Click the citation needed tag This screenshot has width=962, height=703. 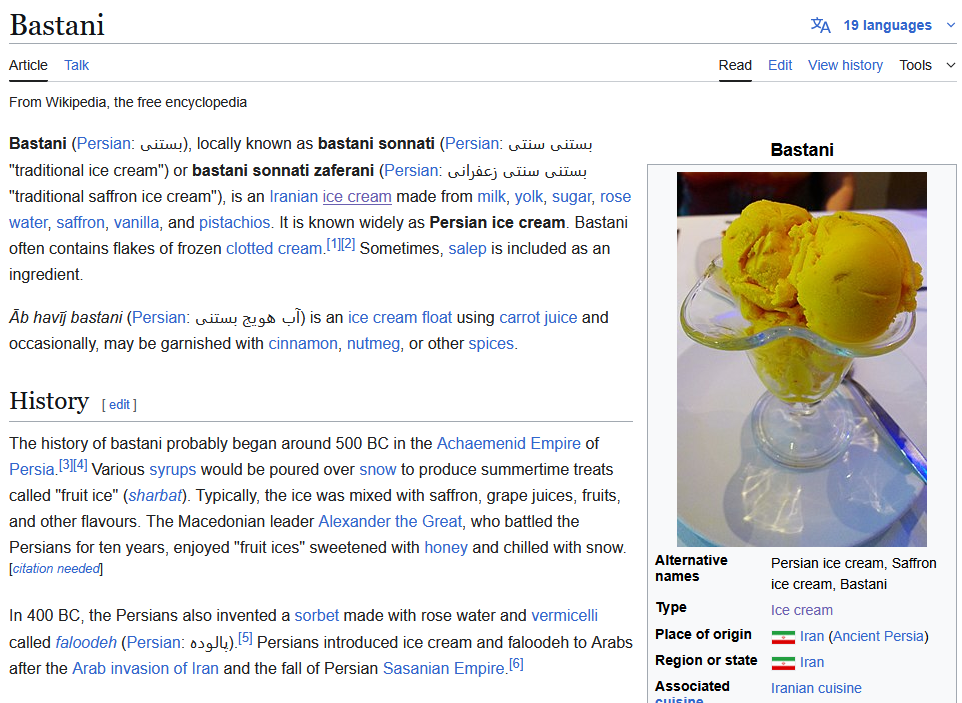56,569
